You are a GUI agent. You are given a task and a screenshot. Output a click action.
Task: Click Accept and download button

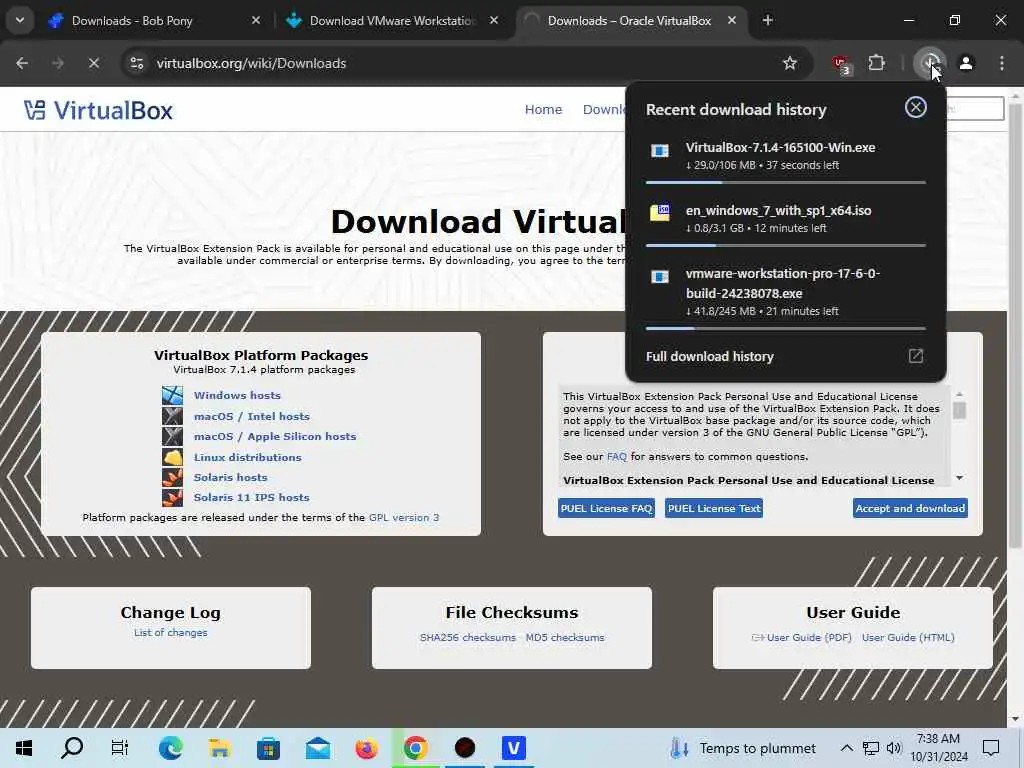click(910, 508)
